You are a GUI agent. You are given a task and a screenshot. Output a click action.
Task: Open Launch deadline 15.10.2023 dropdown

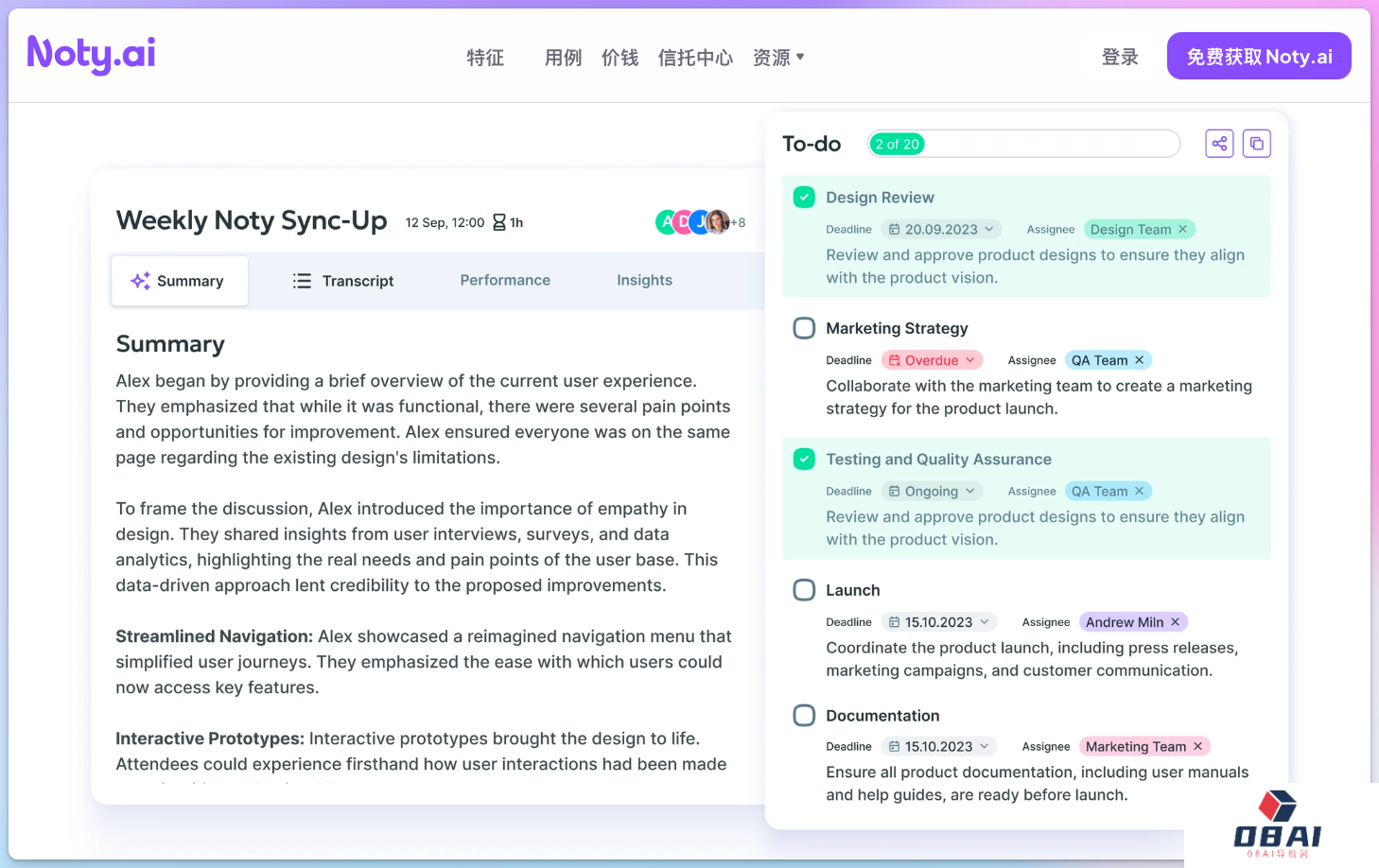point(939,622)
